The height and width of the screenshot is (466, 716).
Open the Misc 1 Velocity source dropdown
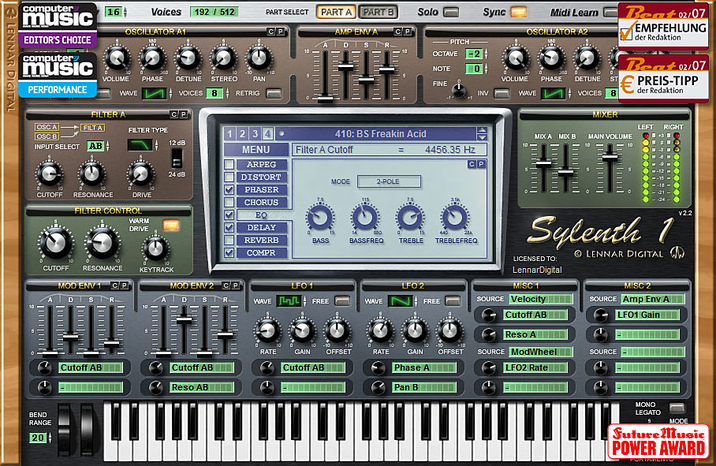coord(540,299)
